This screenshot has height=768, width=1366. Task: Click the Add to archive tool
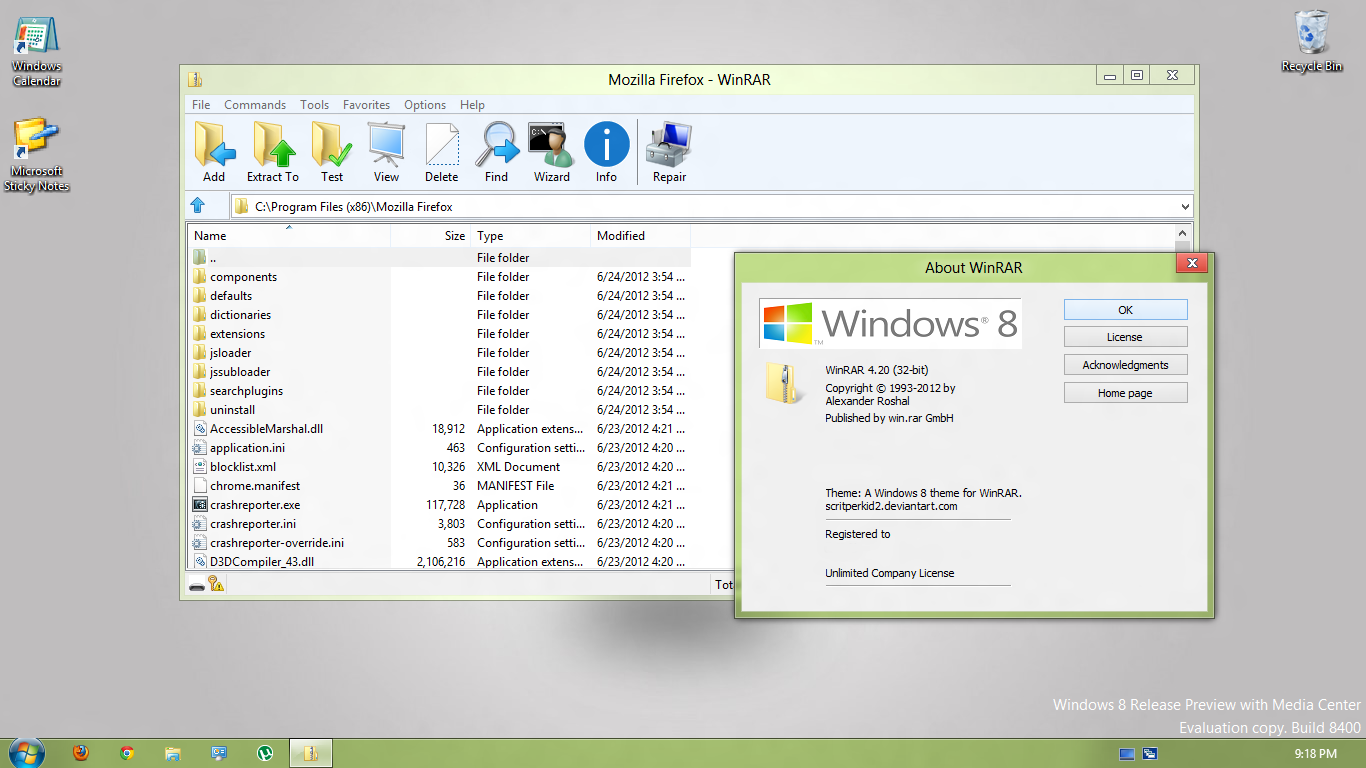(x=213, y=150)
